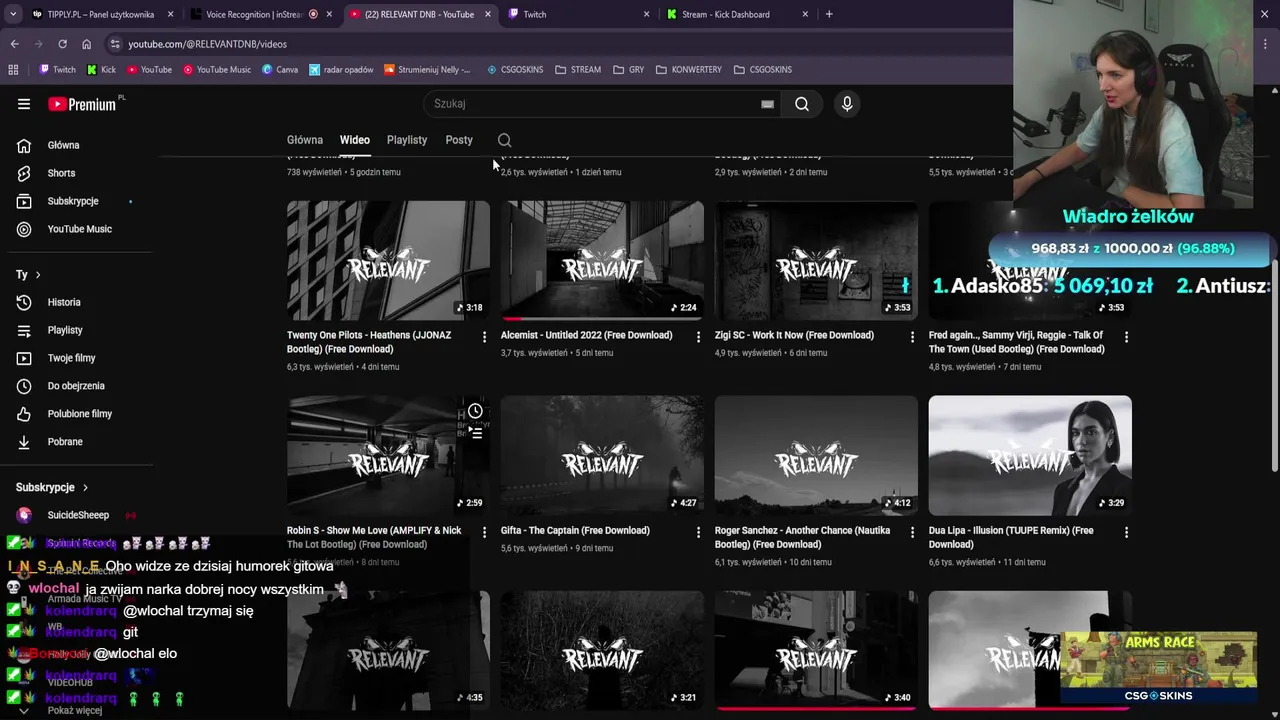Viewport: 1280px width, 720px height.
Task: Switch to the Playlisty channel tab
Action: coord(407,140)
